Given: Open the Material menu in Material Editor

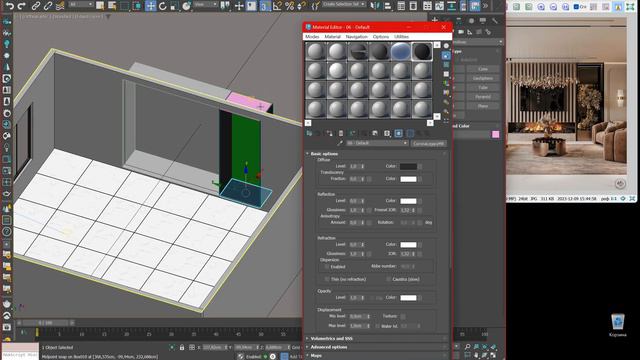Looking at the screenshot, I should click(333, 37).
